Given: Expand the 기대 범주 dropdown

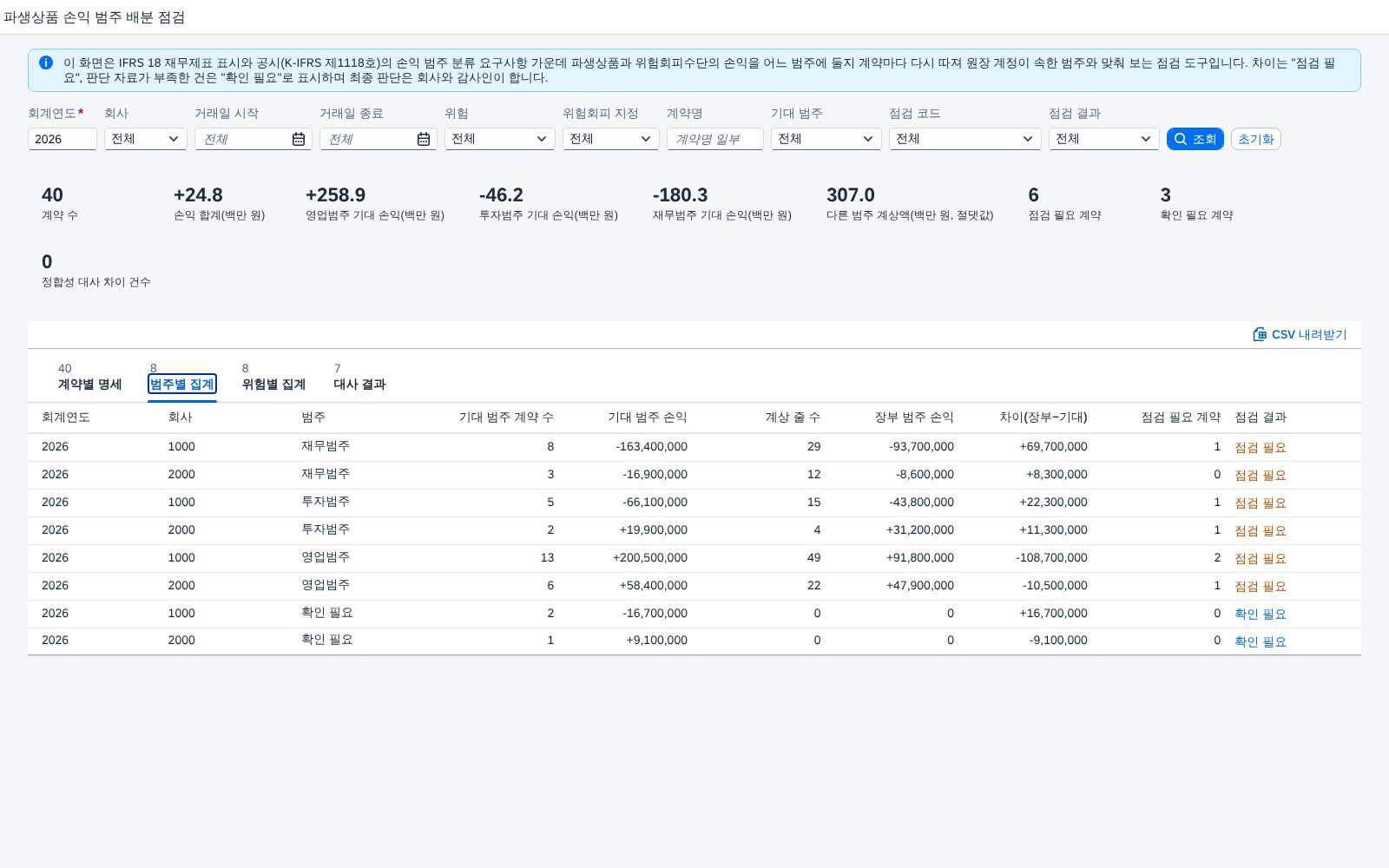Looking at the screenshot, I should [x=826, y=139].
